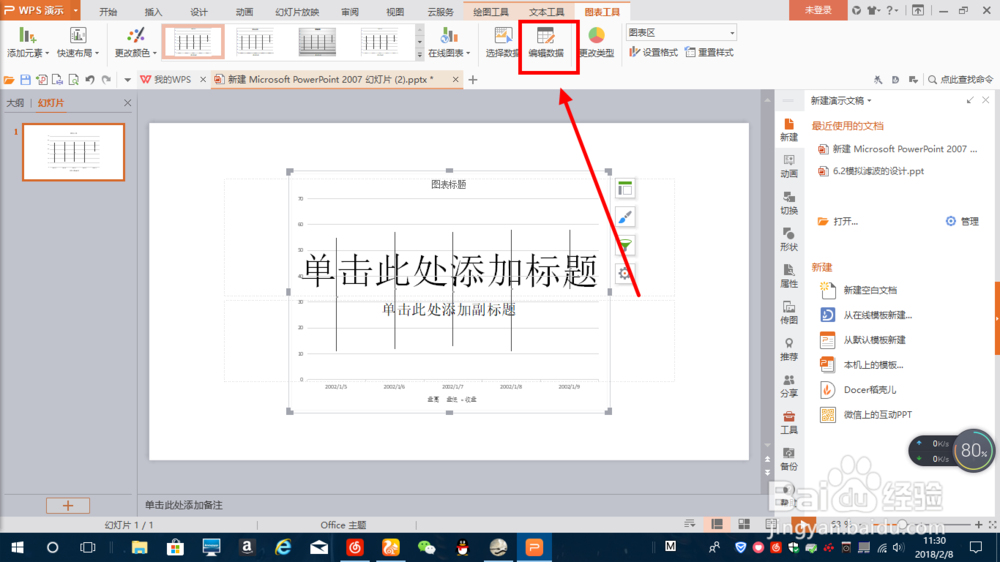Open the 插入 ribbon tab
Viewport: 1000px width, 562px height.
[154, 11]
